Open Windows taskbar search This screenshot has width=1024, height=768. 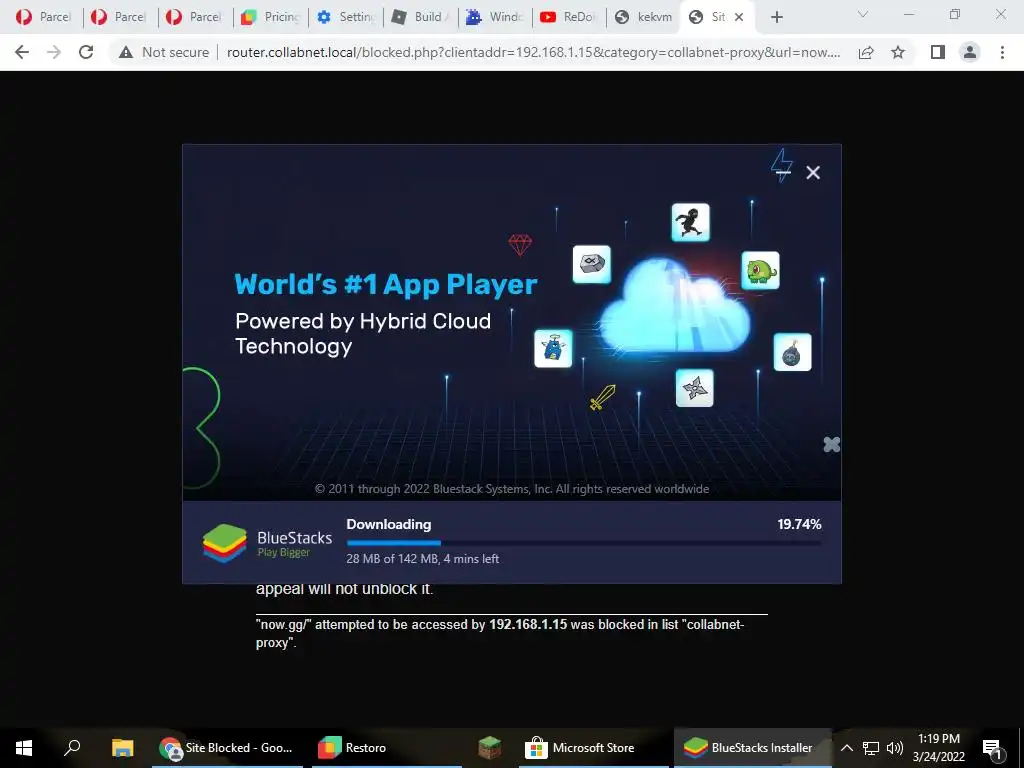click(x=72, y=748)
